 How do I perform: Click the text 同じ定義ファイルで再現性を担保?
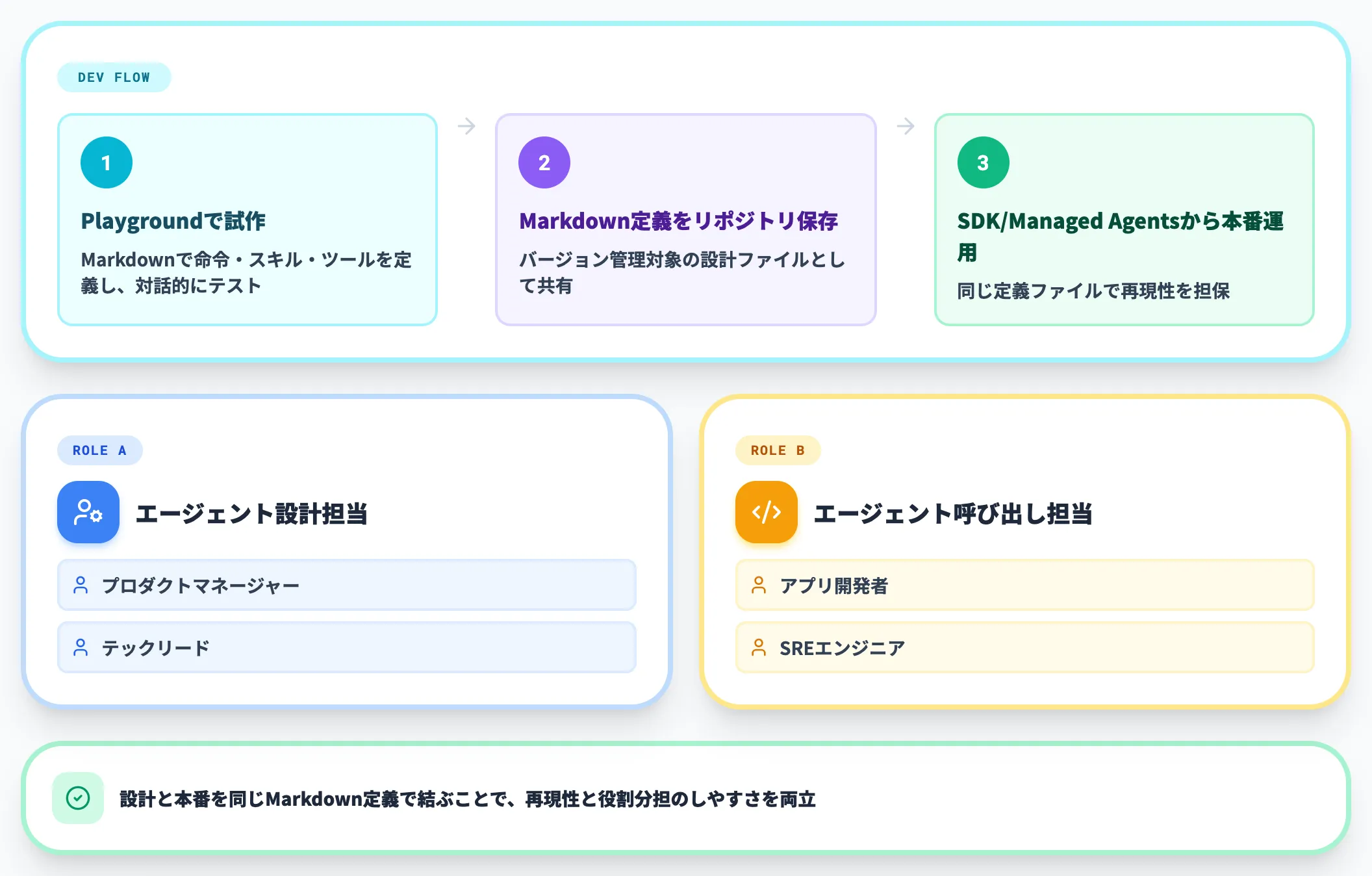pyautogui.click(x=1093, y=290)
